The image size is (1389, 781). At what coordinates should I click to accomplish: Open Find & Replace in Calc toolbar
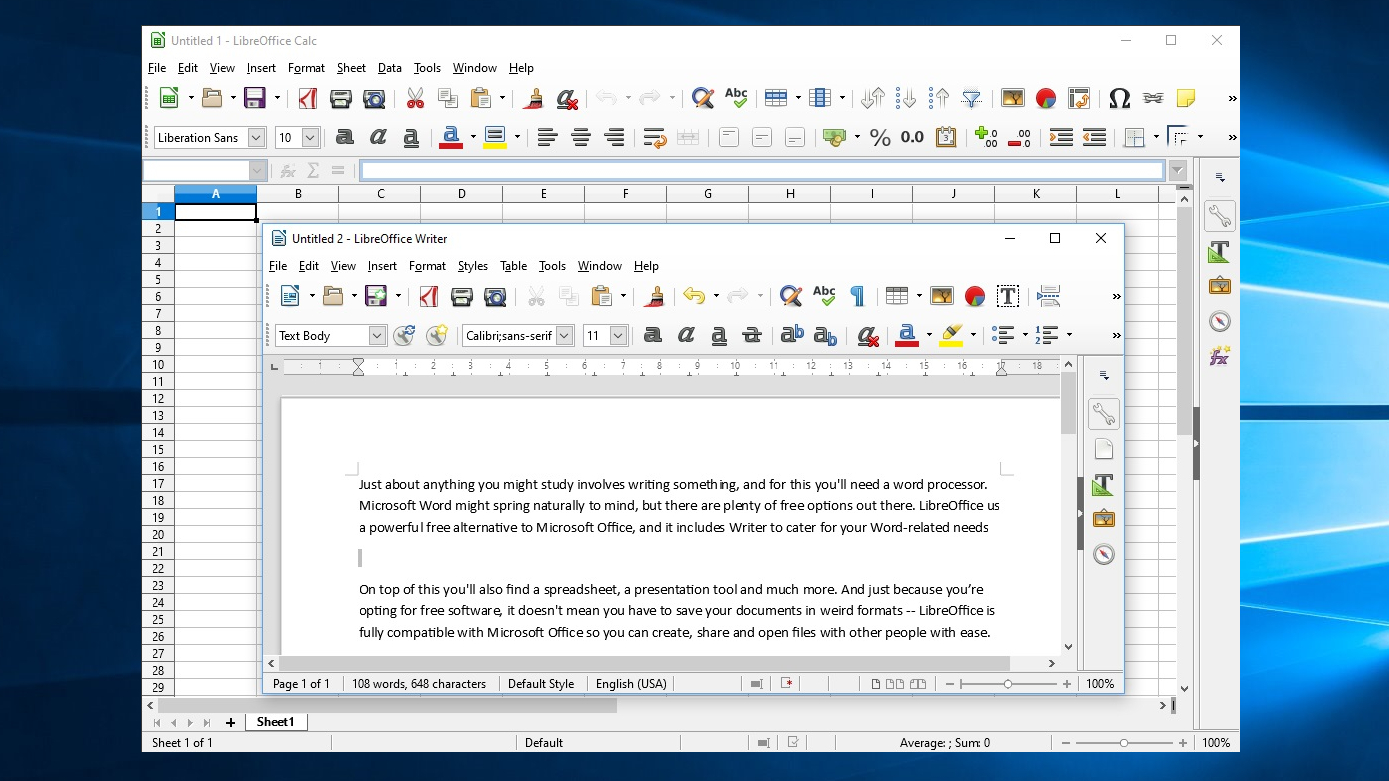[x=703, y=98]
